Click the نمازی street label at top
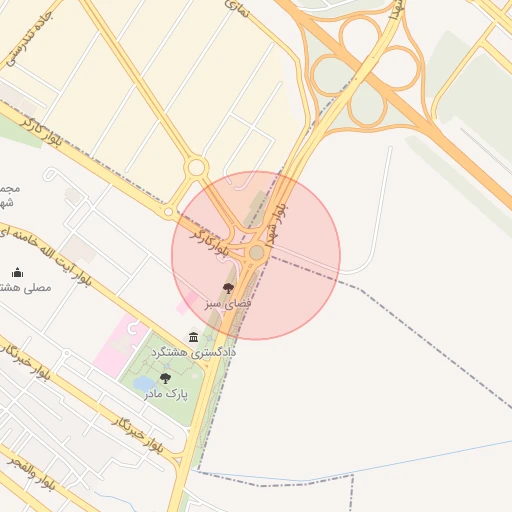The height and width of the screenshot is (512, 512). [x=237, y=8]
